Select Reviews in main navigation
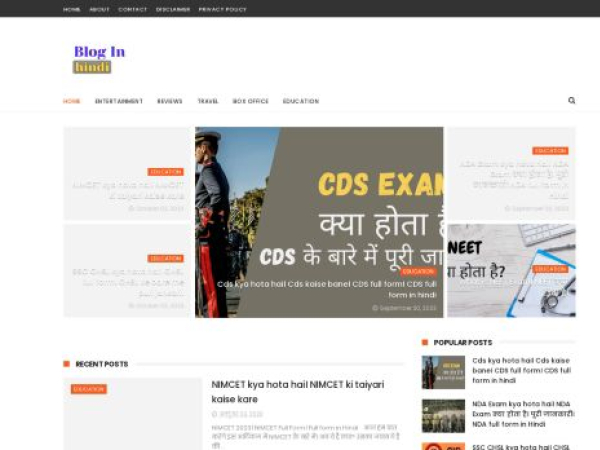This screenshot has width=600, height=450. [x=170, y=101]
